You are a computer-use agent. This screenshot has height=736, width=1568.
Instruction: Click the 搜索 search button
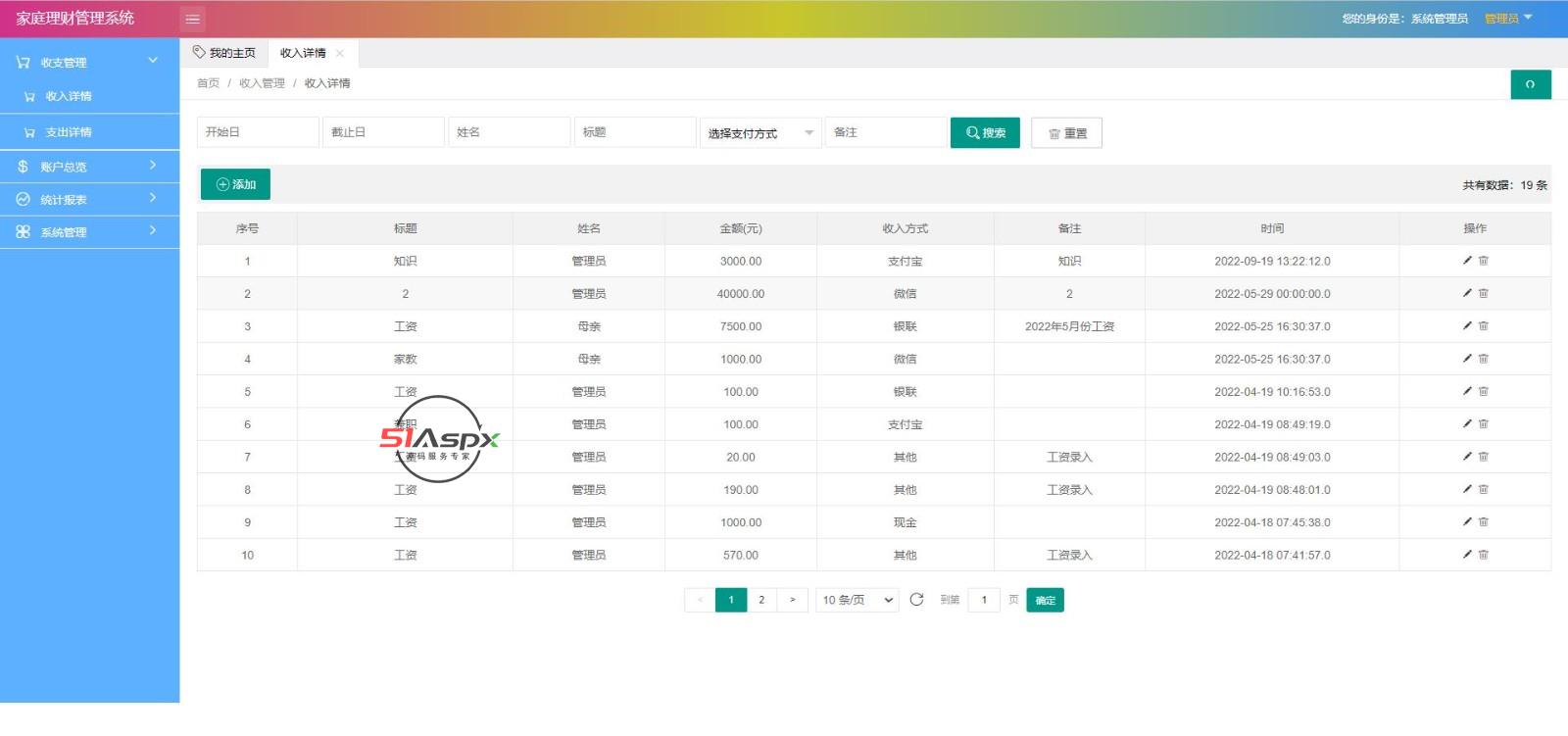[985, 133]
